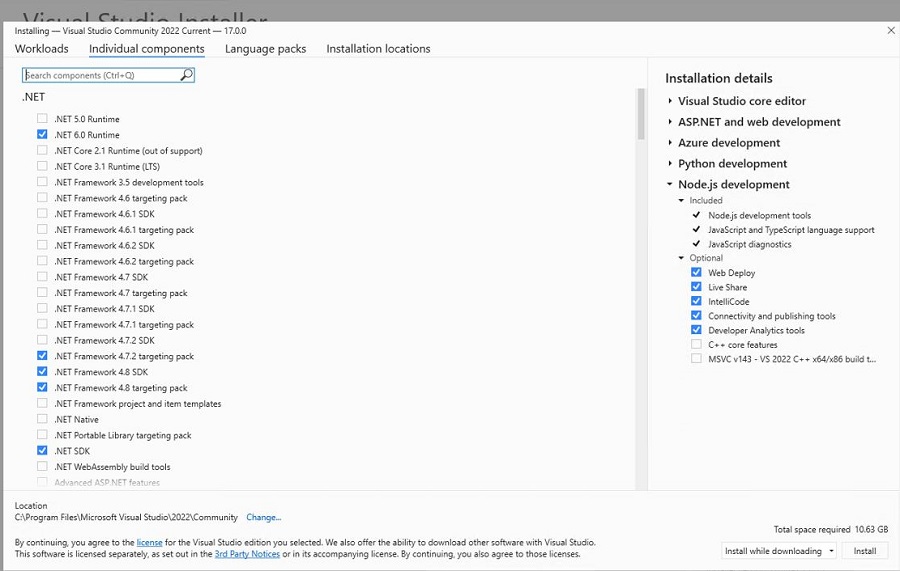Open the license link

click(x=149, y=542)
